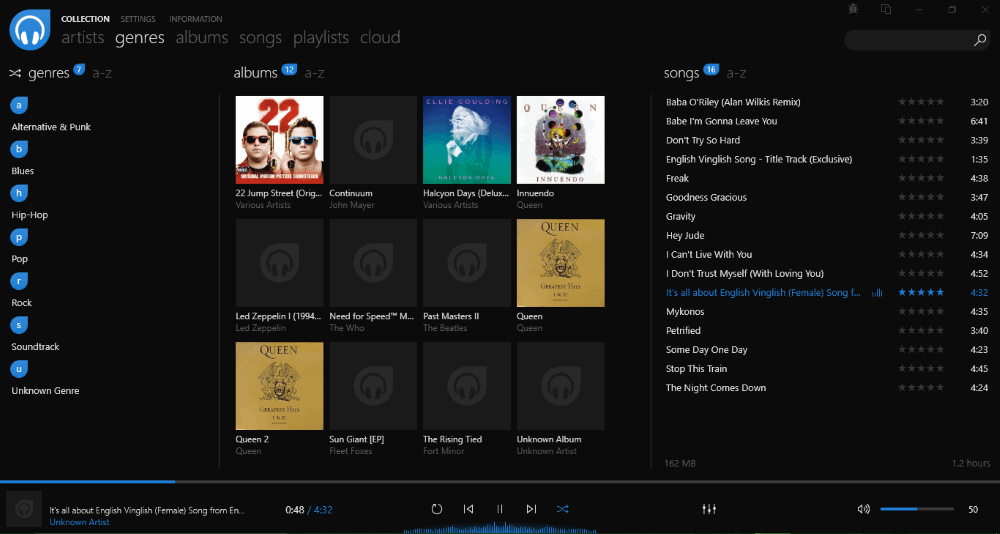This screenshot has height=534, width=1000.
Task: Select the Unknown Genre entry
Action: click(45, 391)
